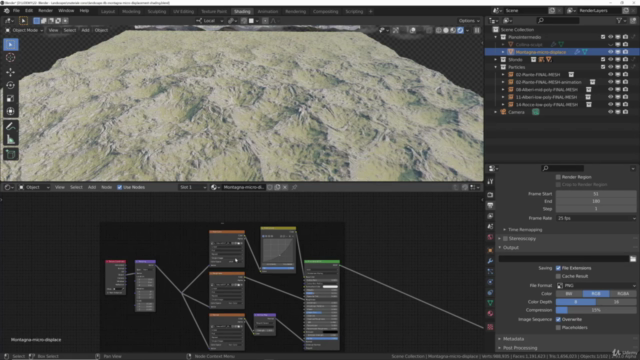
Task: Collapse the Particles collection
Action: [496, 67]
